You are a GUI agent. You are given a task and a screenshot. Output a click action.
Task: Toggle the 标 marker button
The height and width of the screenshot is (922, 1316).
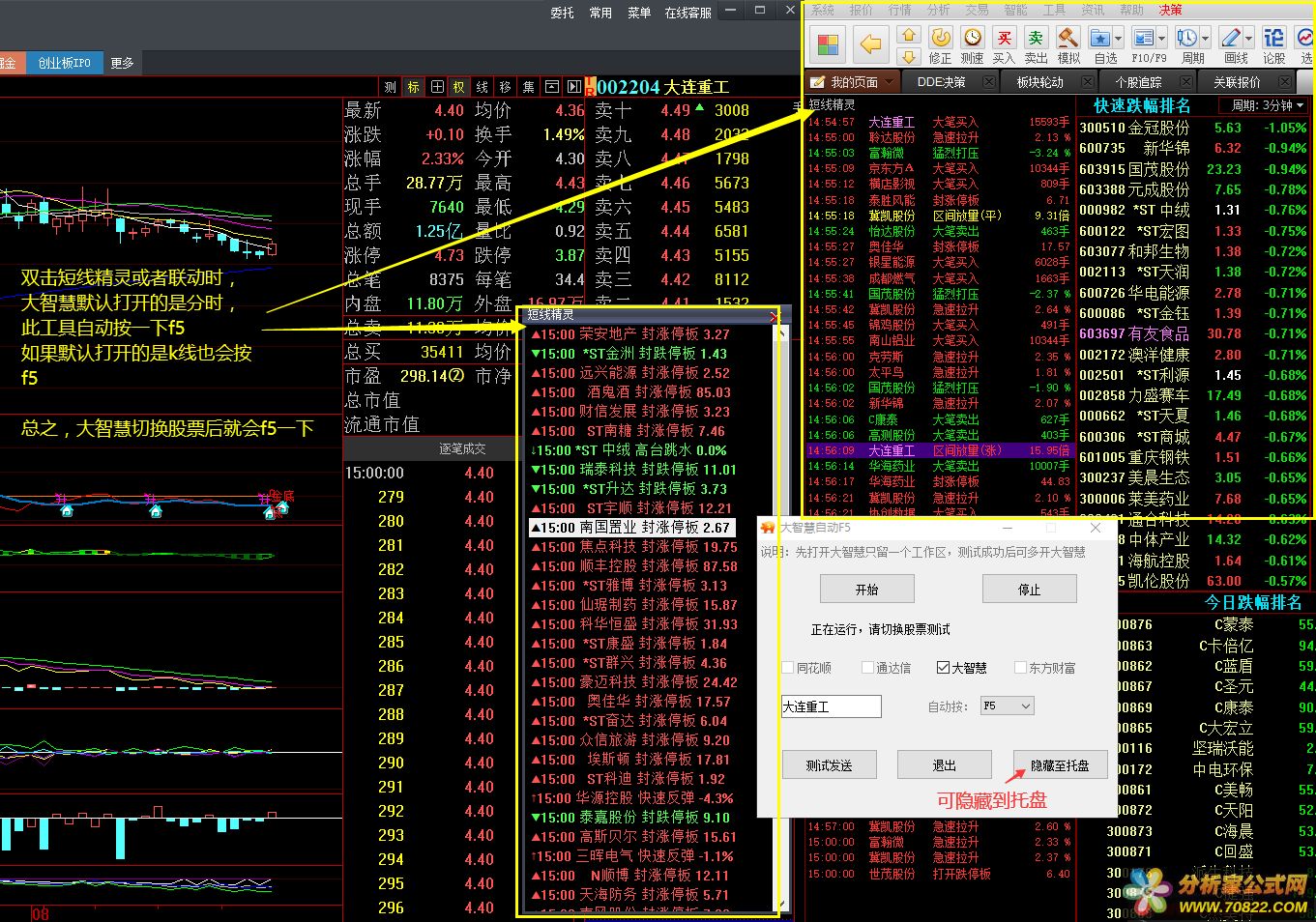click(413, 87)
